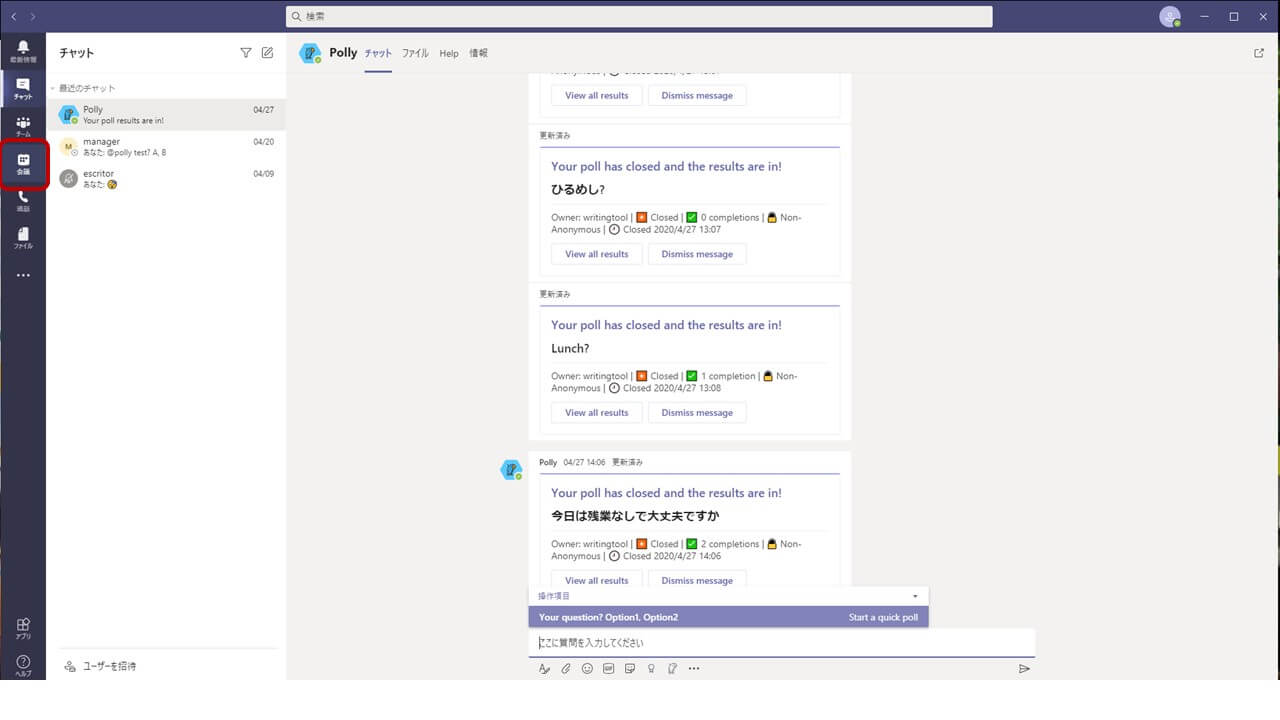Attach a file with the paperclip icon

click(x=566, y=669)
